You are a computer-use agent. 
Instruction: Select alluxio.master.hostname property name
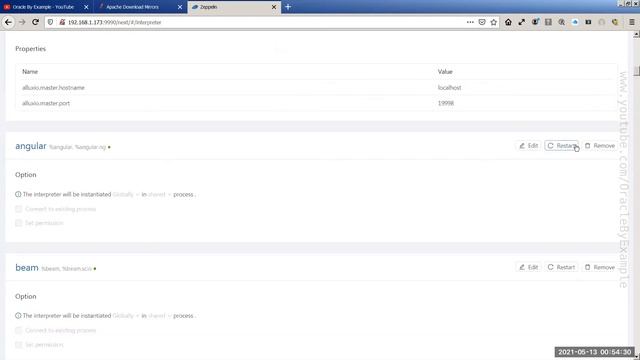coord(53,87)
